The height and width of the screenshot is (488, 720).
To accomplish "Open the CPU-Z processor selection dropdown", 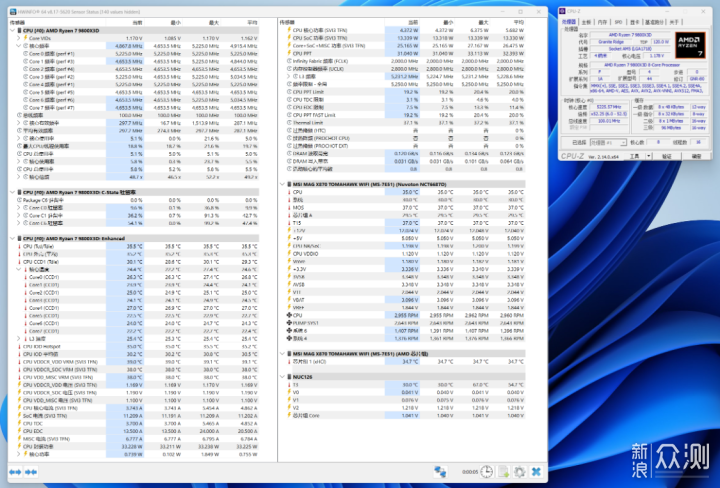I will click(608, 142).
